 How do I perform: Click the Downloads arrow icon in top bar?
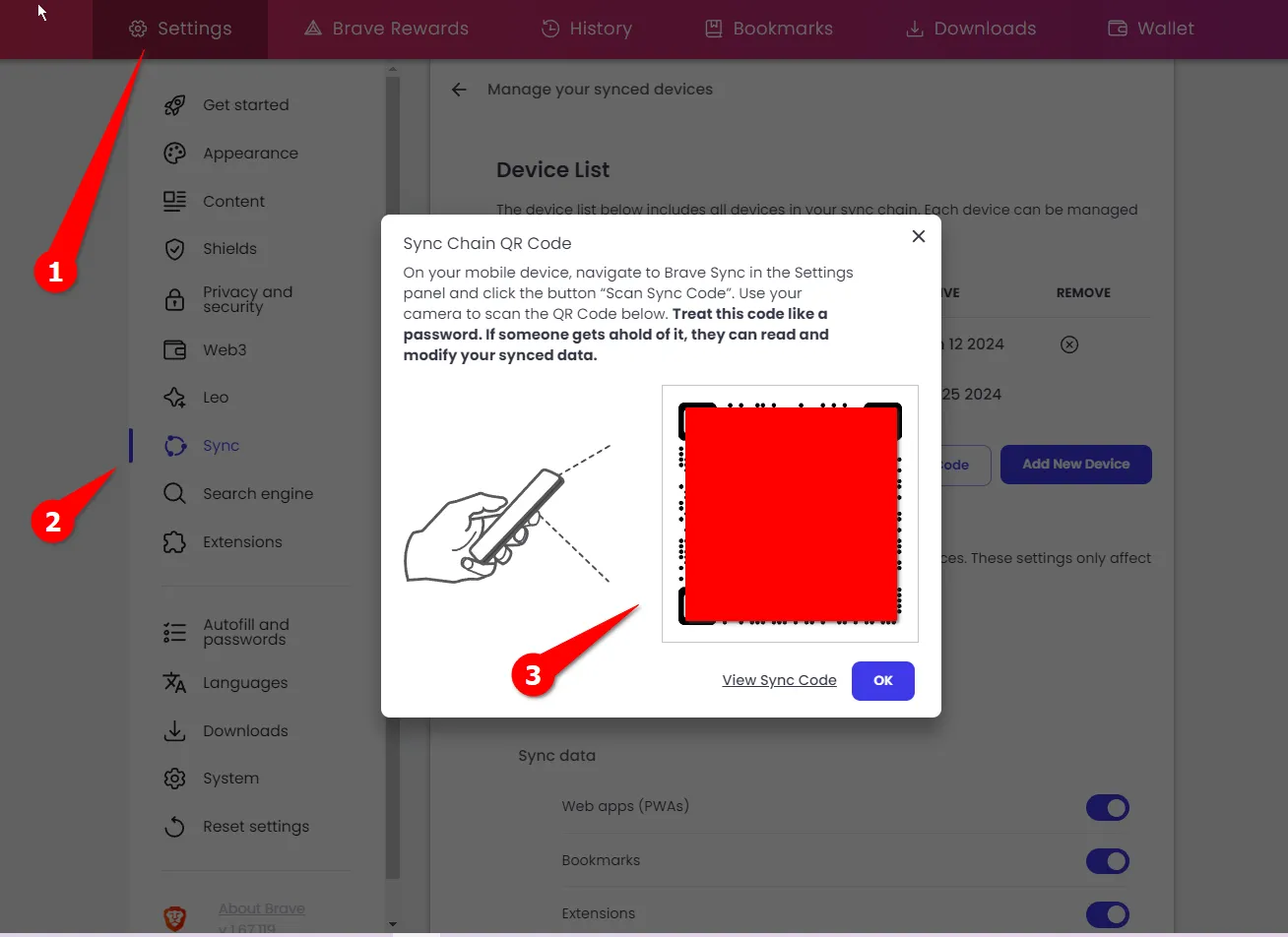(915, 29)
